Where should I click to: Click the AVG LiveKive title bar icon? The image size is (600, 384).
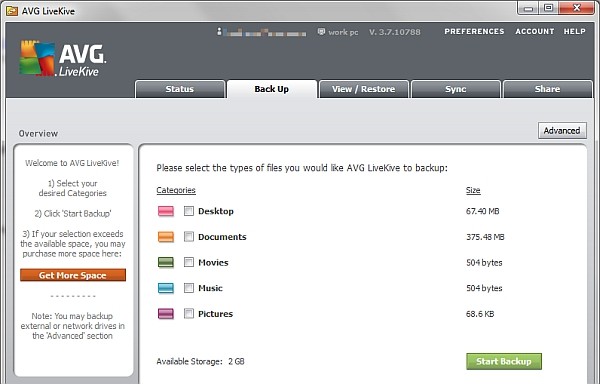coord(12,11)
